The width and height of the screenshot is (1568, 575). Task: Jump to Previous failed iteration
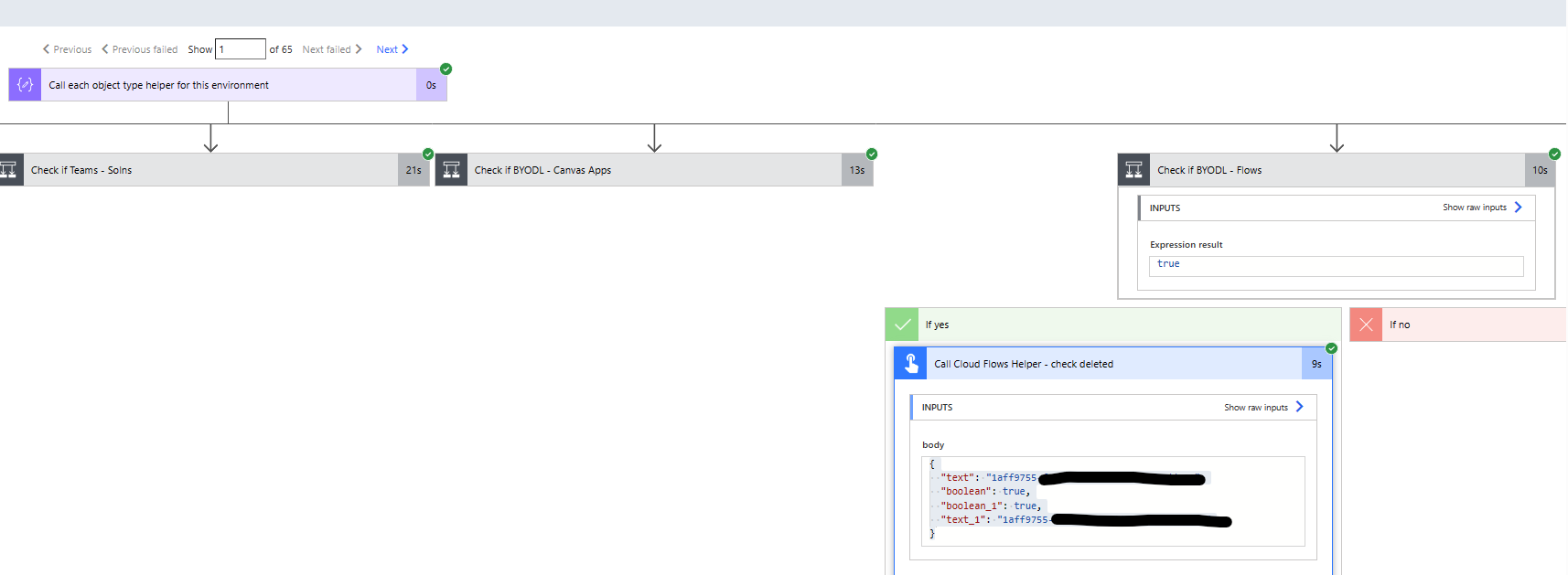tap(140, 49)
